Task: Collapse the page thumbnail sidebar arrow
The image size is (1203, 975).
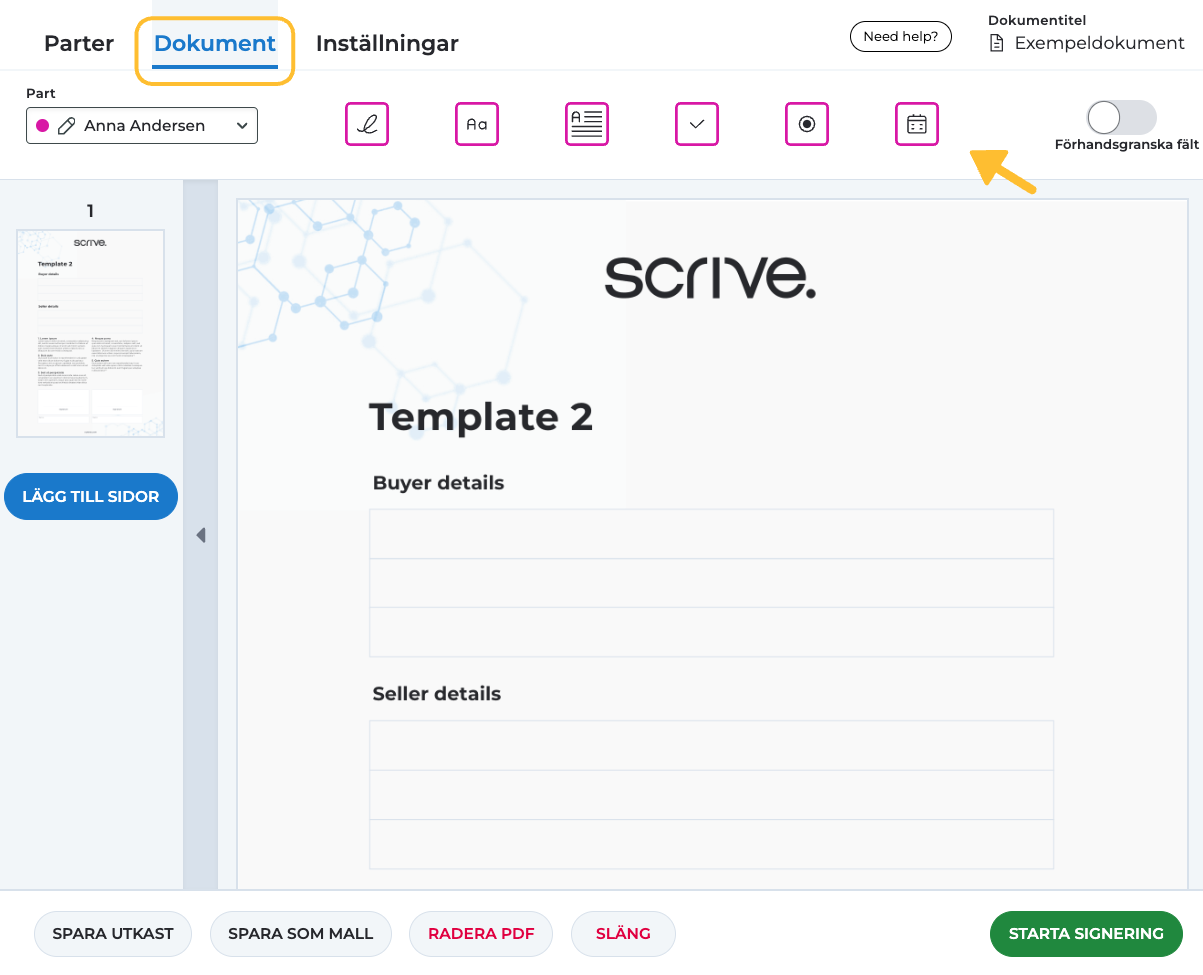Action: click(200, 535)
